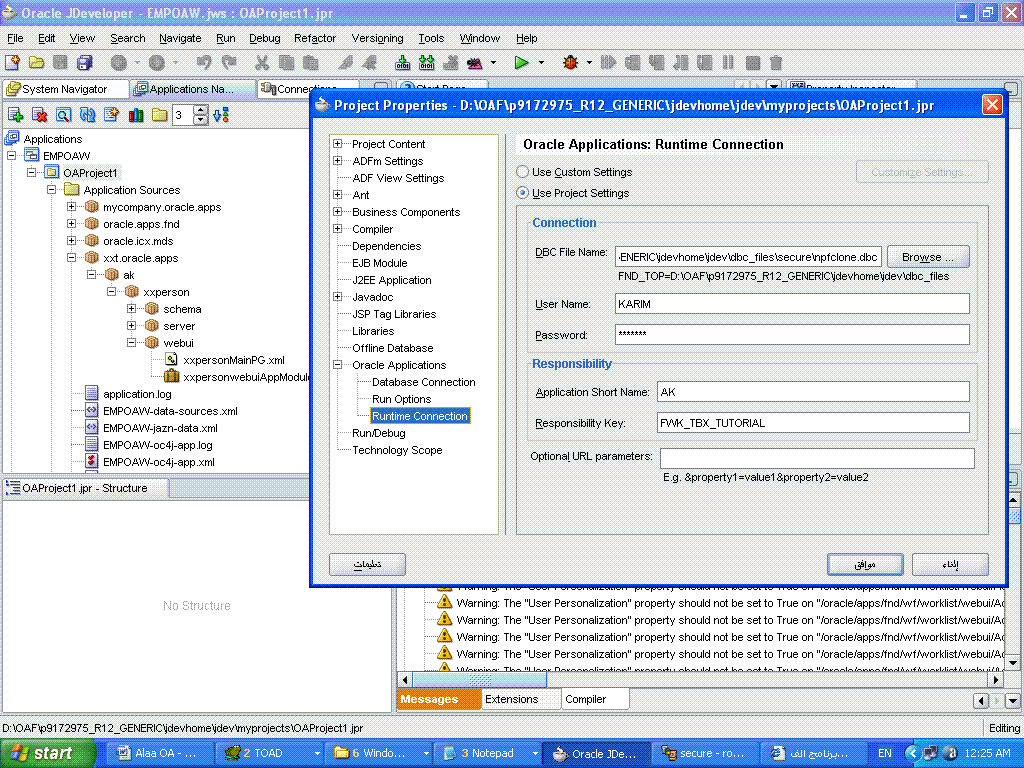Click the Make icon with single green arrow
1024x768 pixels.
(403, 63)
